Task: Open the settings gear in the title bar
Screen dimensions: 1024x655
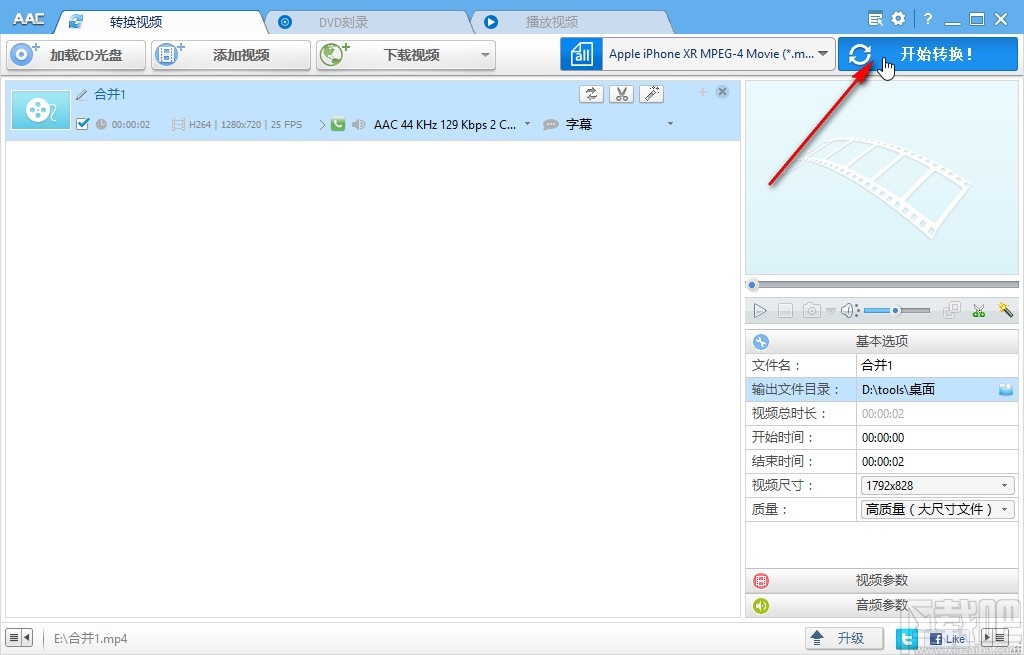Action: (897, 18)
